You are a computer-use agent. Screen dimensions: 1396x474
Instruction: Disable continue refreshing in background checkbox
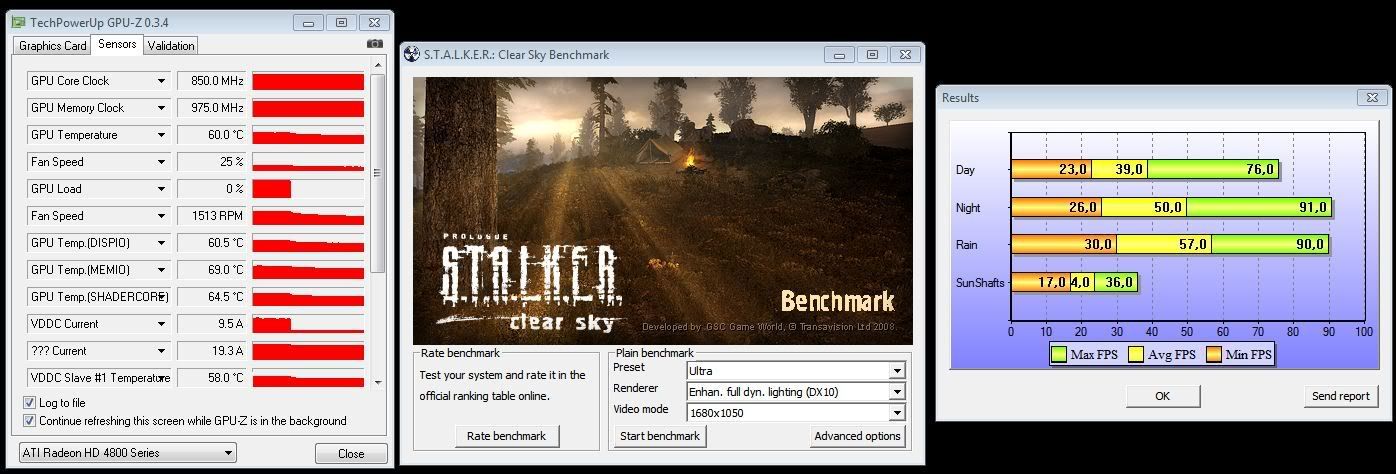(29, 421)
